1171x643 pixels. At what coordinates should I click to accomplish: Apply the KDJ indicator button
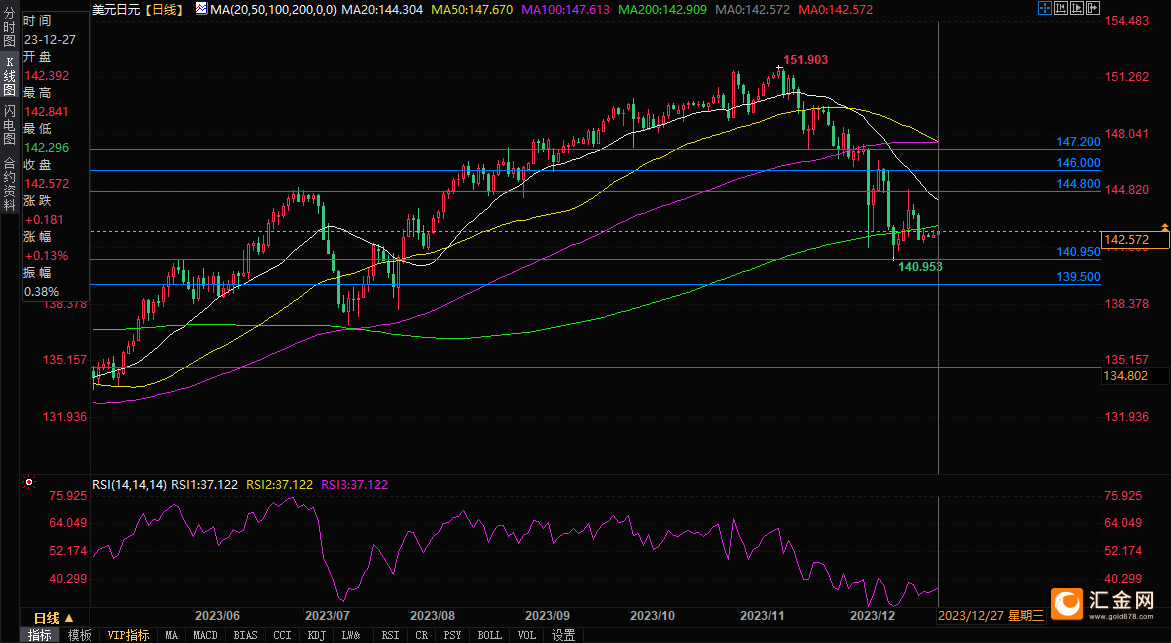click(x=317, y=636)
